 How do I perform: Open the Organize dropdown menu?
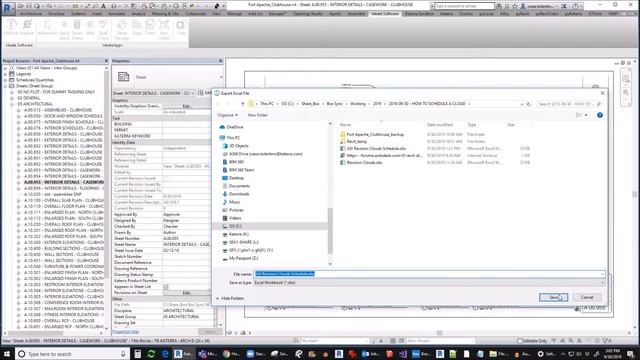227,115
